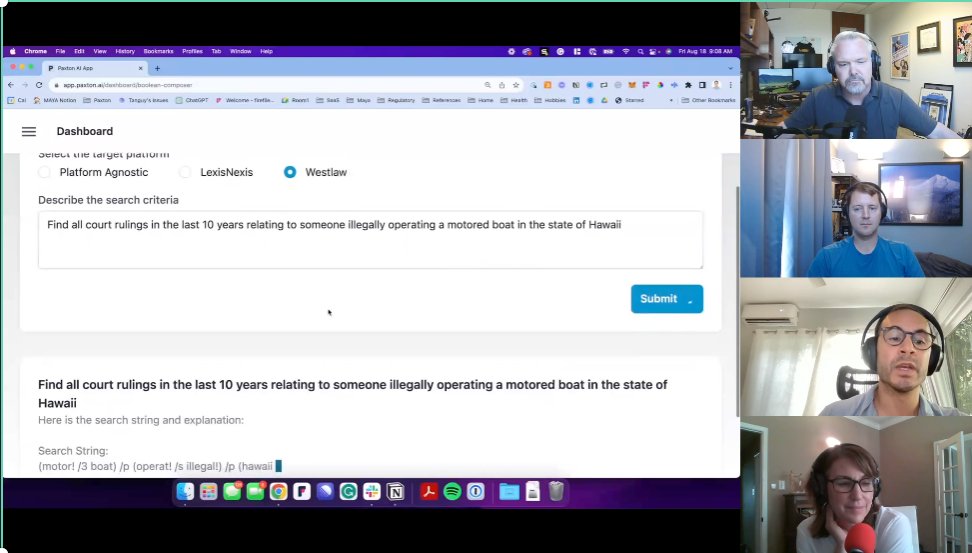This screenshot has height=553, width=972.
Task: Open Launchpad from the dock
Action: tap(208, 492)
